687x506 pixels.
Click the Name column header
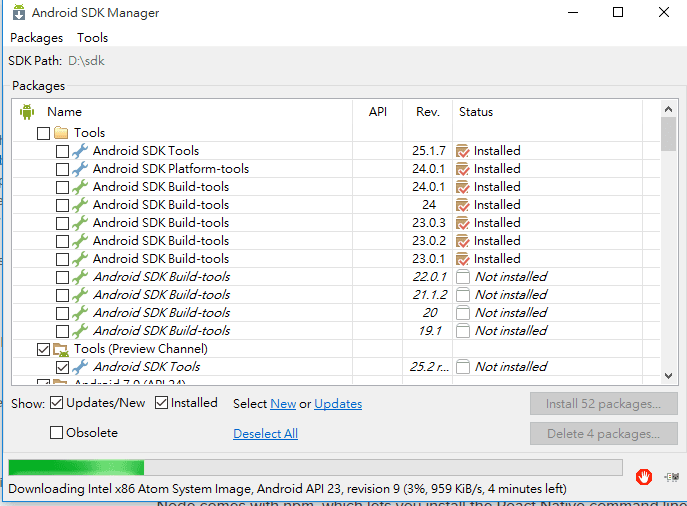pyautogui.click(x=64, y=112)
